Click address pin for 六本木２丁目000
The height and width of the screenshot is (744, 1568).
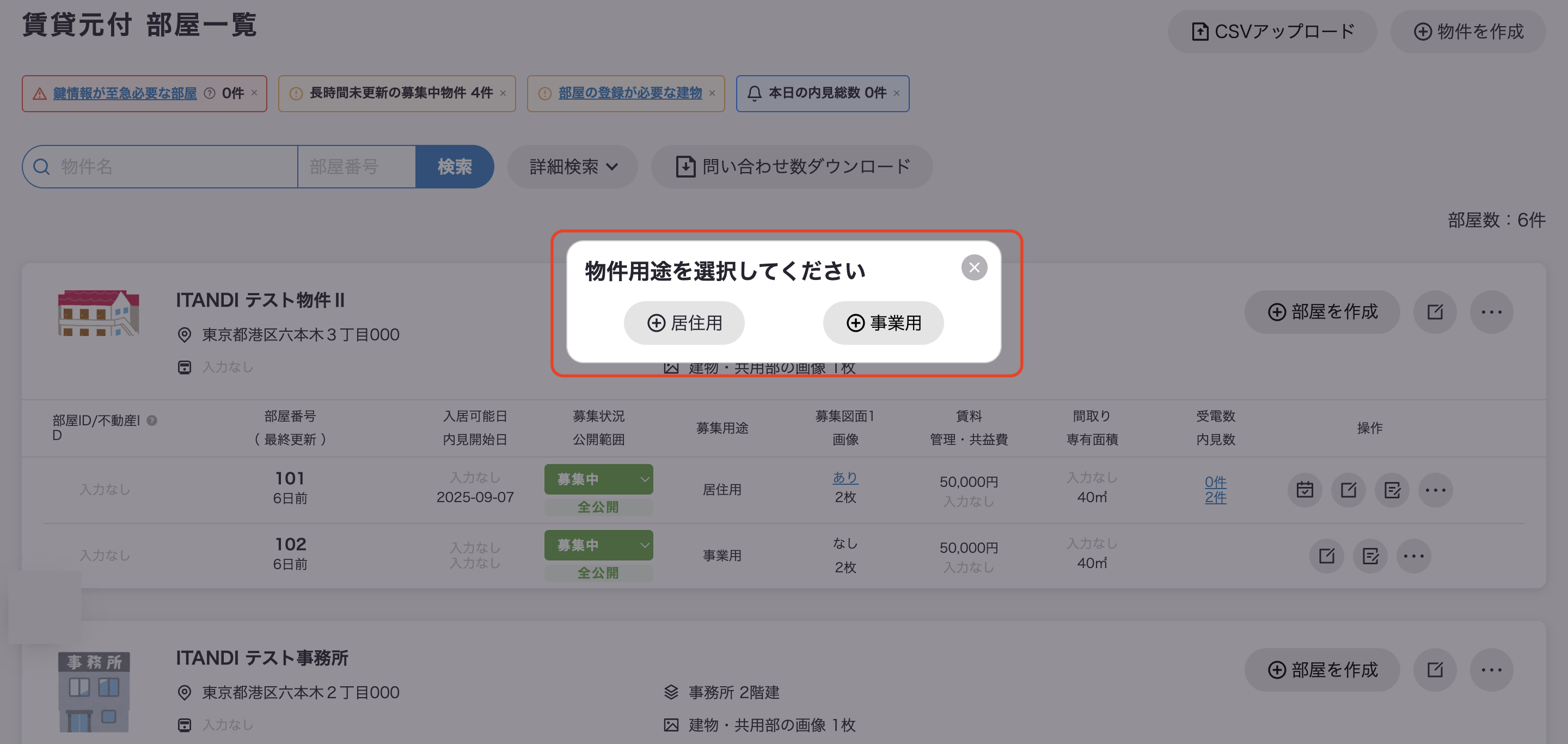pos(184,693)
